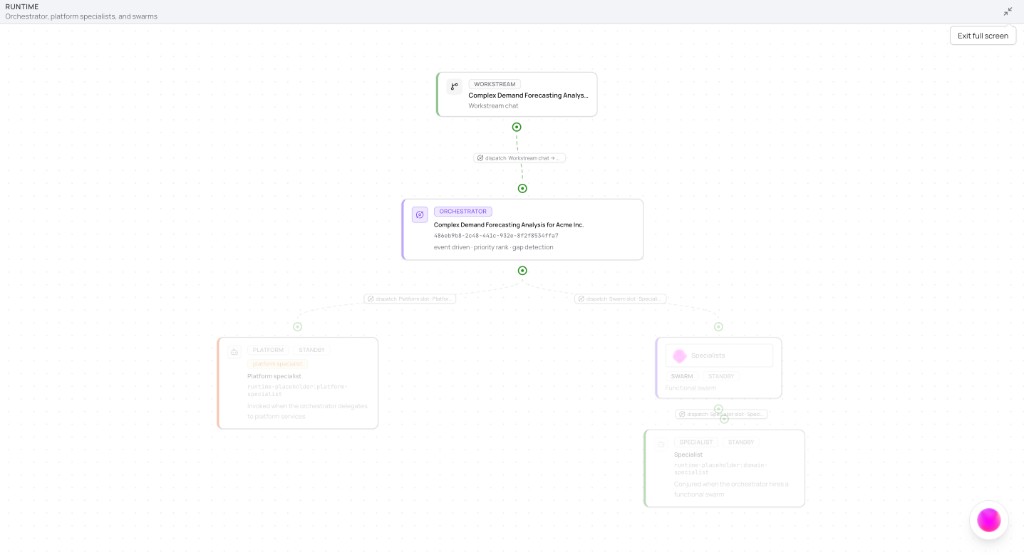Click the pink blob icon beside Specialists

coord(679,356)
